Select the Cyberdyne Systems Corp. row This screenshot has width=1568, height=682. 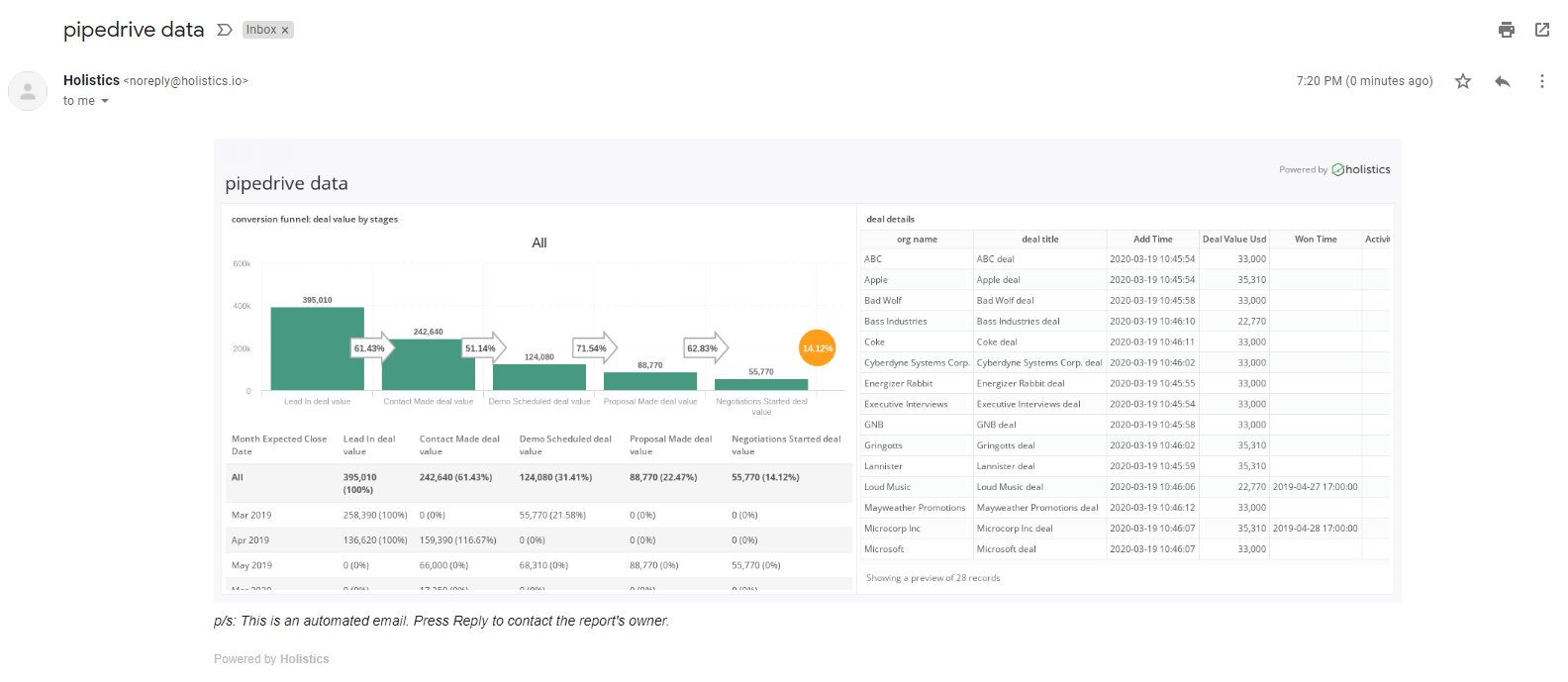[916, 363]
